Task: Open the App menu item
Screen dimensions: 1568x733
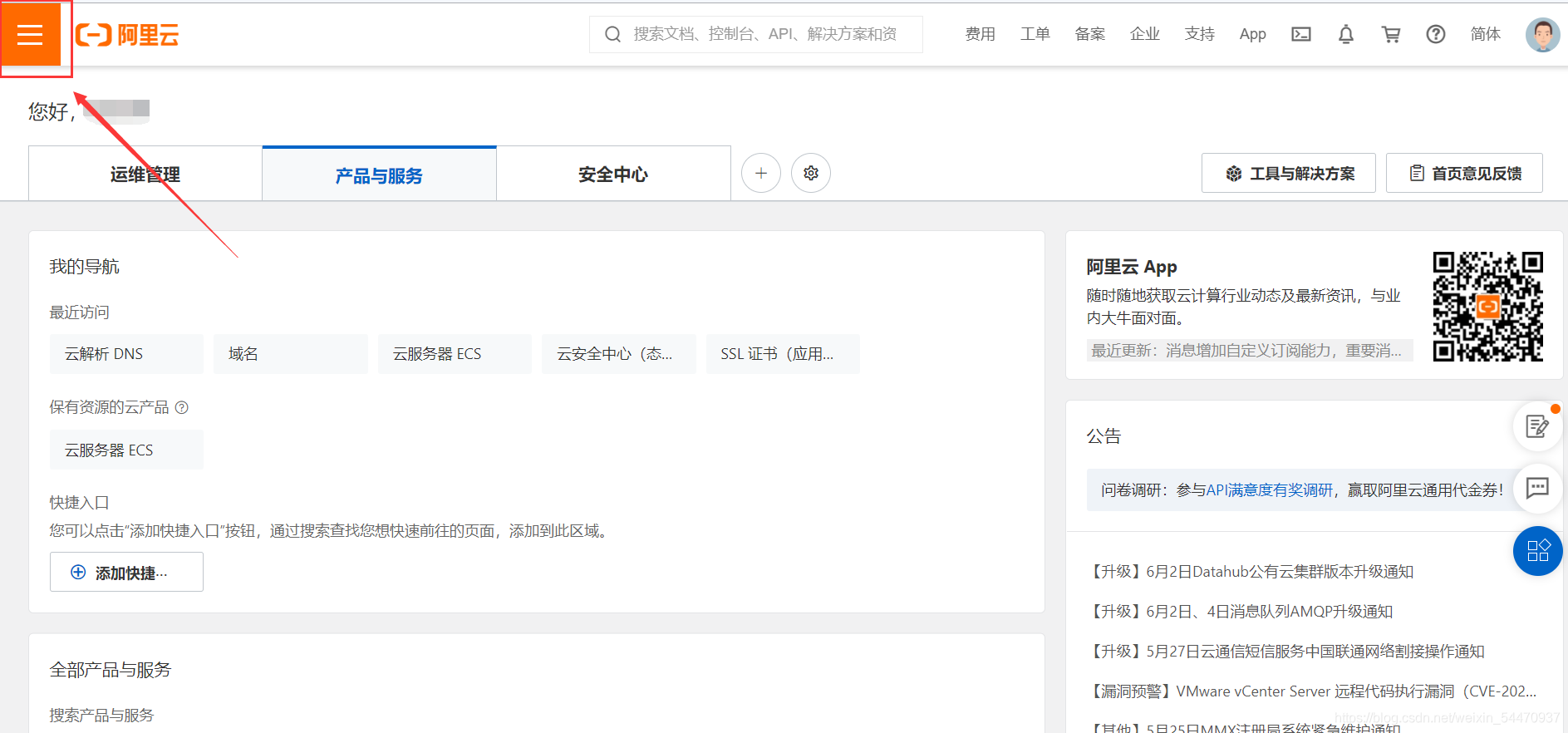Action: click(1253, 34)
